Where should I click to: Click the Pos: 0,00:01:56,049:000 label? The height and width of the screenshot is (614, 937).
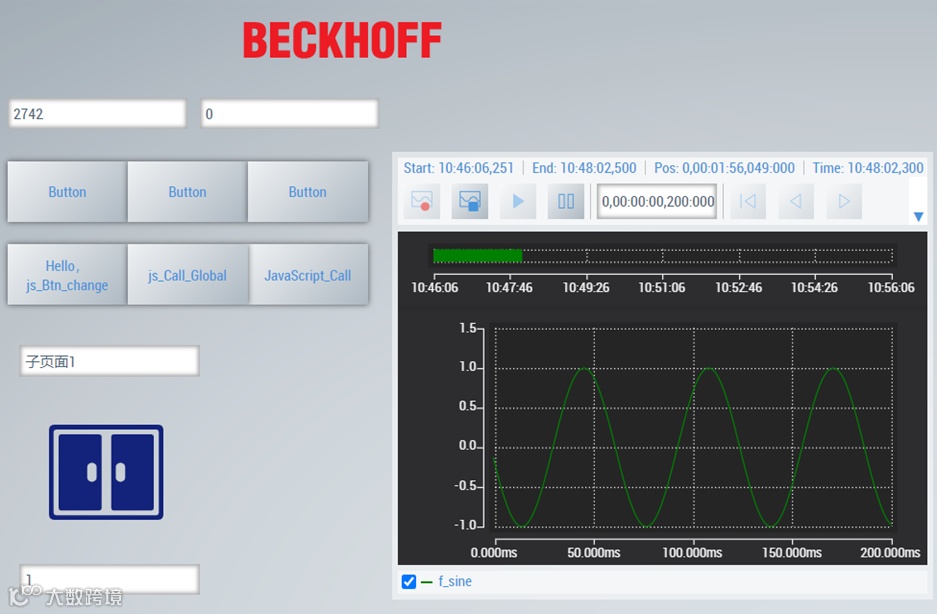pos(724,168)
